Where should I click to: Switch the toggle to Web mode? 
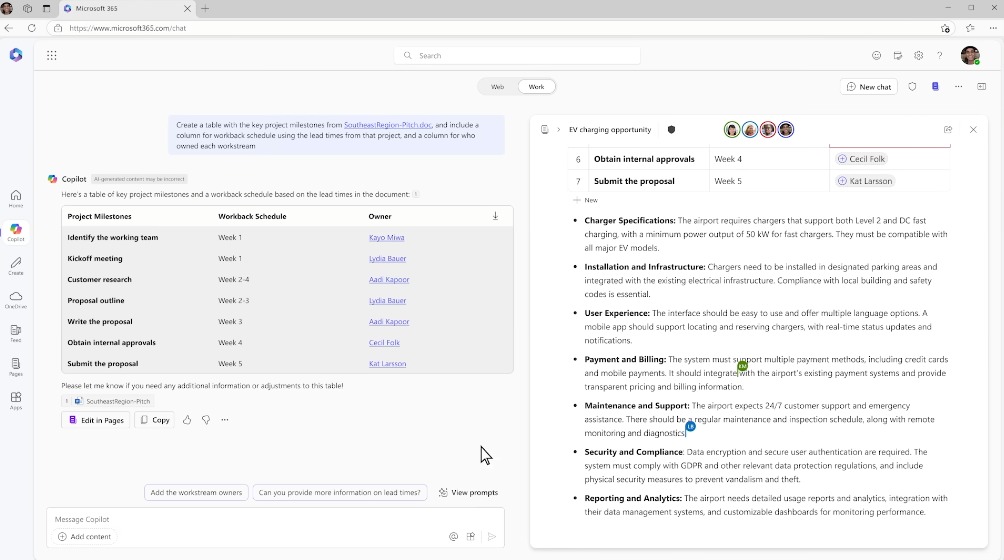pos(497,87)
